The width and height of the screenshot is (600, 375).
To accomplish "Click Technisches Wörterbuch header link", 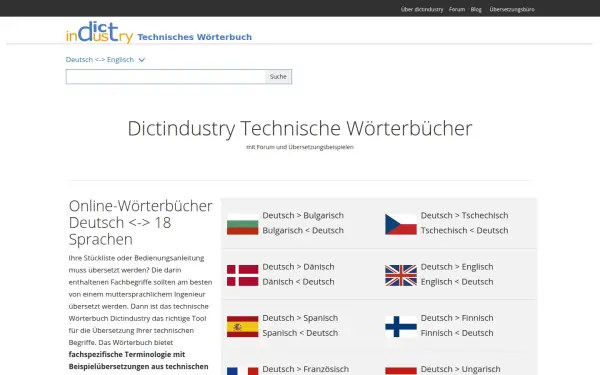I will 194,37.
